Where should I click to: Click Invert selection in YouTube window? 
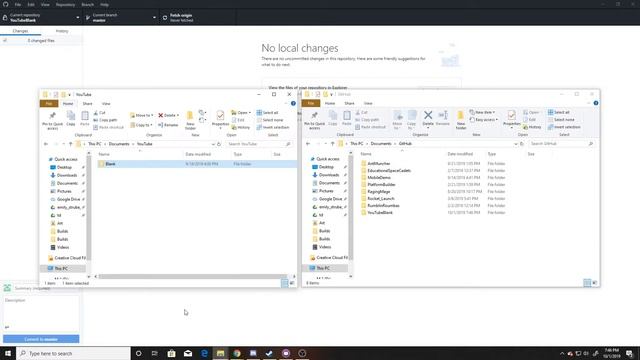pos(273,127)
